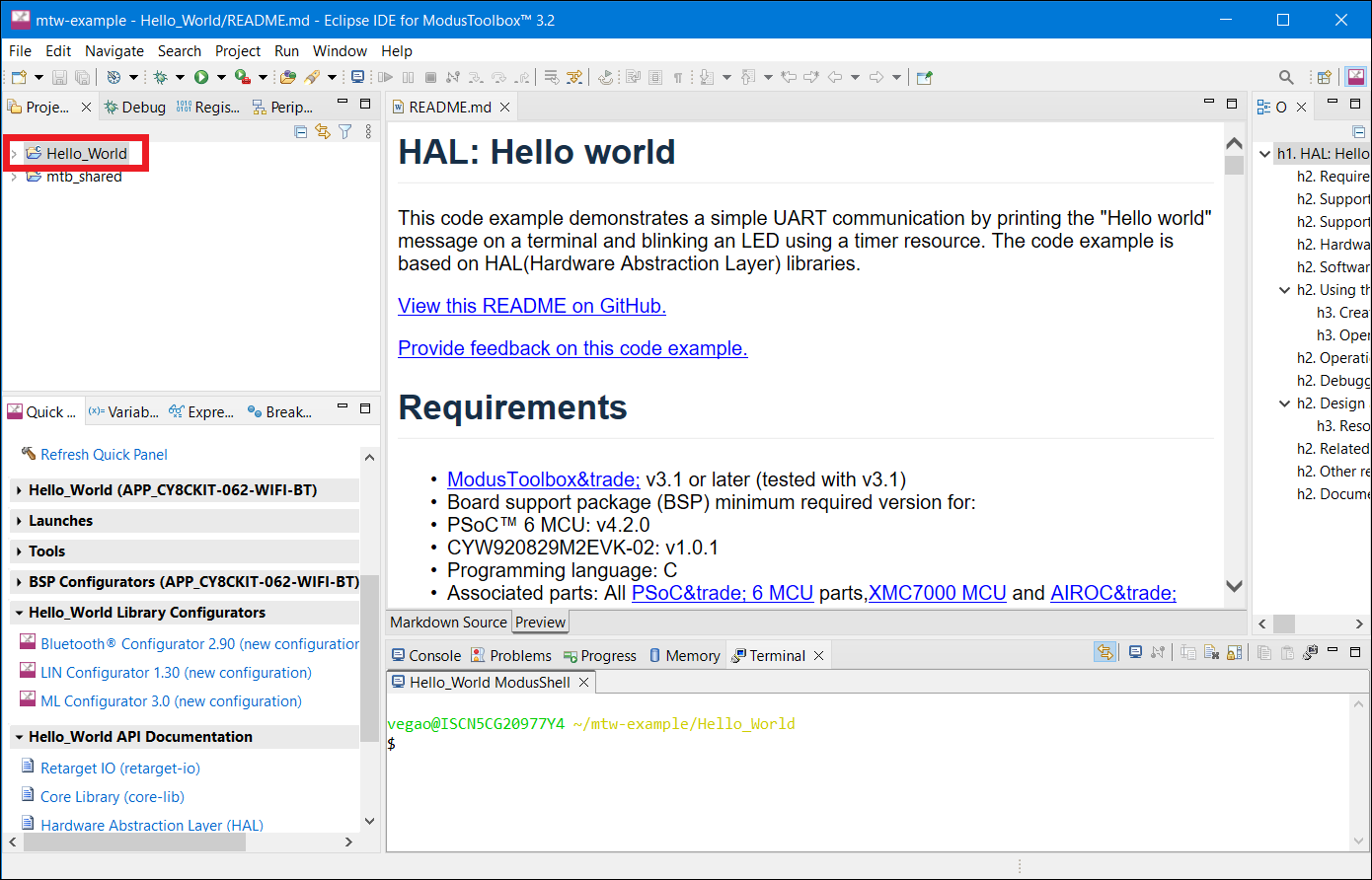Click 'View this README on GitHub.' link
This screenshot has height=880, width=1372.
532,306
